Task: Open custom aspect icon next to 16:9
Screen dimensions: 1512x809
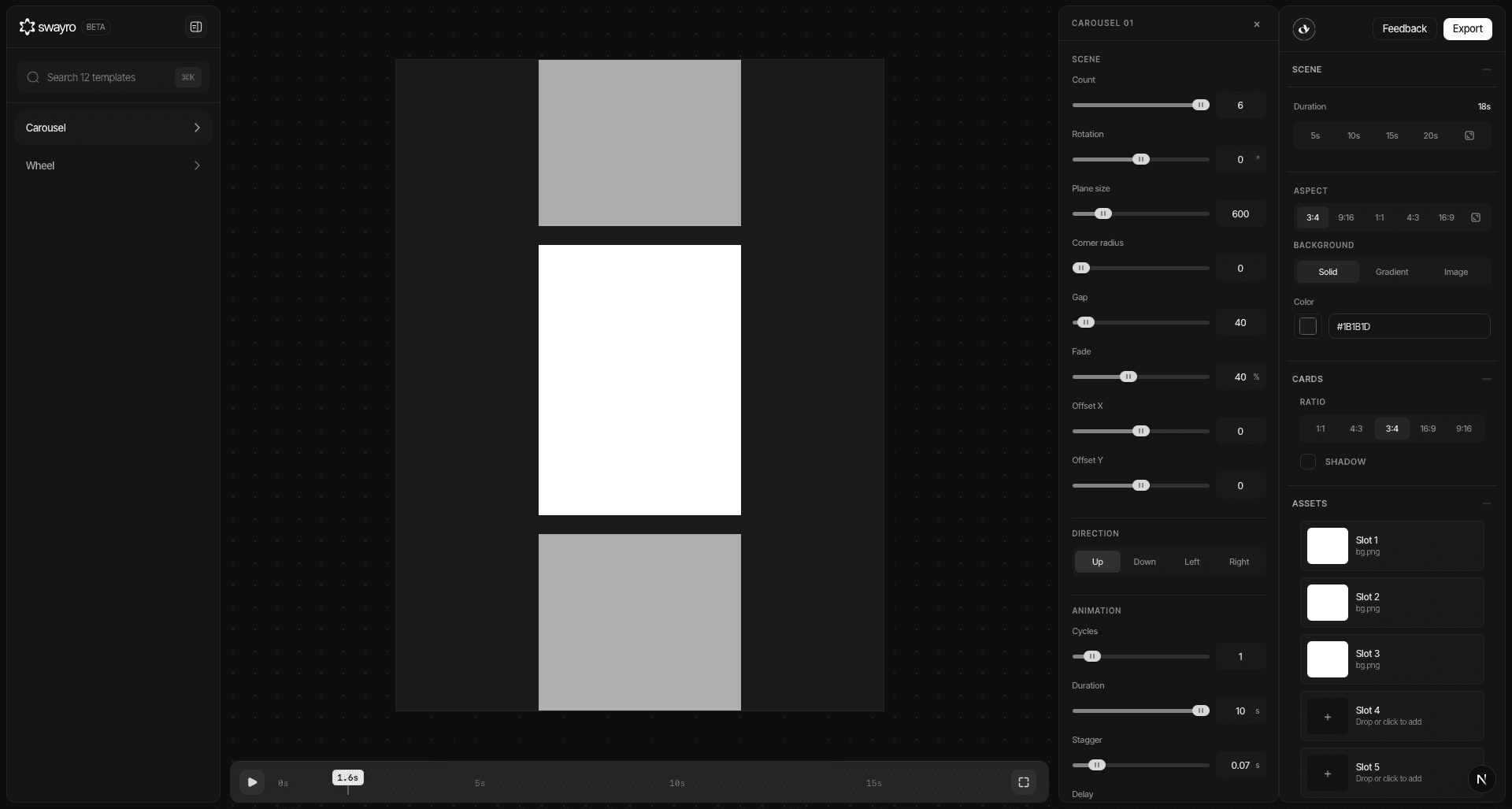Action: (1476, 217)
